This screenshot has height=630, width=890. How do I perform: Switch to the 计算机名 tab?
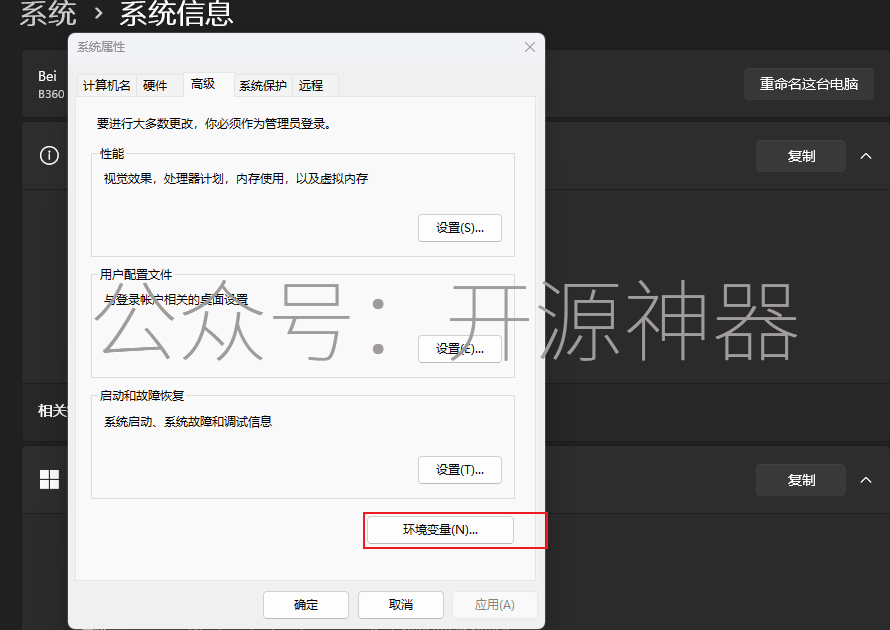click(106, 86)
